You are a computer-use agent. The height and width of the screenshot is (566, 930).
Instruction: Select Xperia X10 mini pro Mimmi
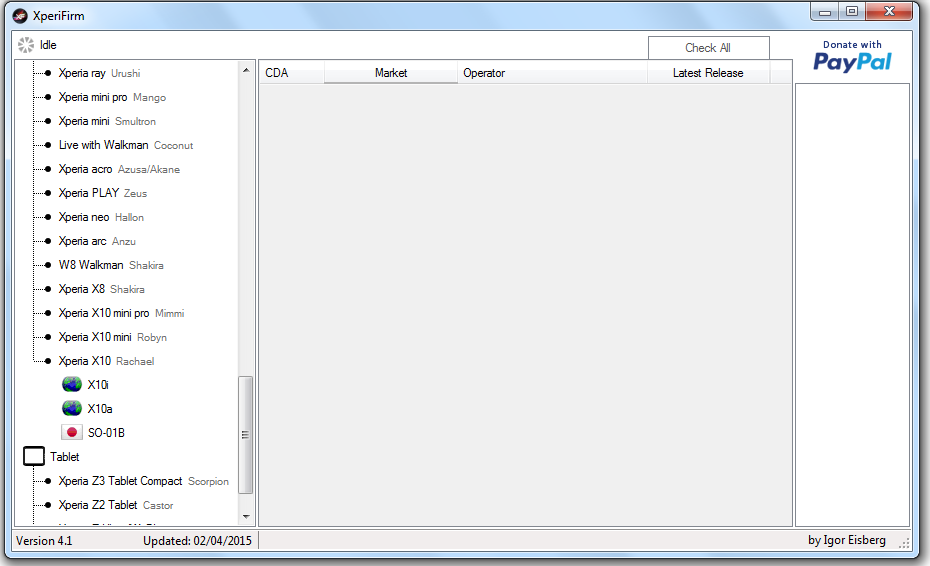122,313
